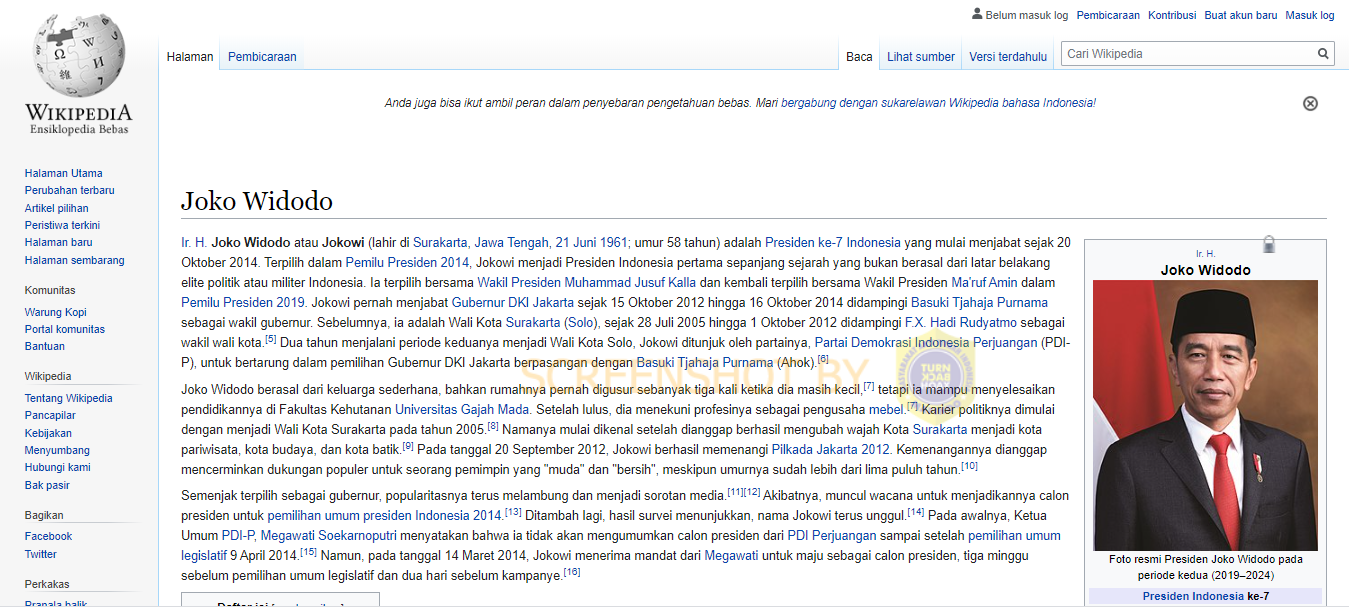
Task: Open the Halaman tab
Action: coord(190,57)
